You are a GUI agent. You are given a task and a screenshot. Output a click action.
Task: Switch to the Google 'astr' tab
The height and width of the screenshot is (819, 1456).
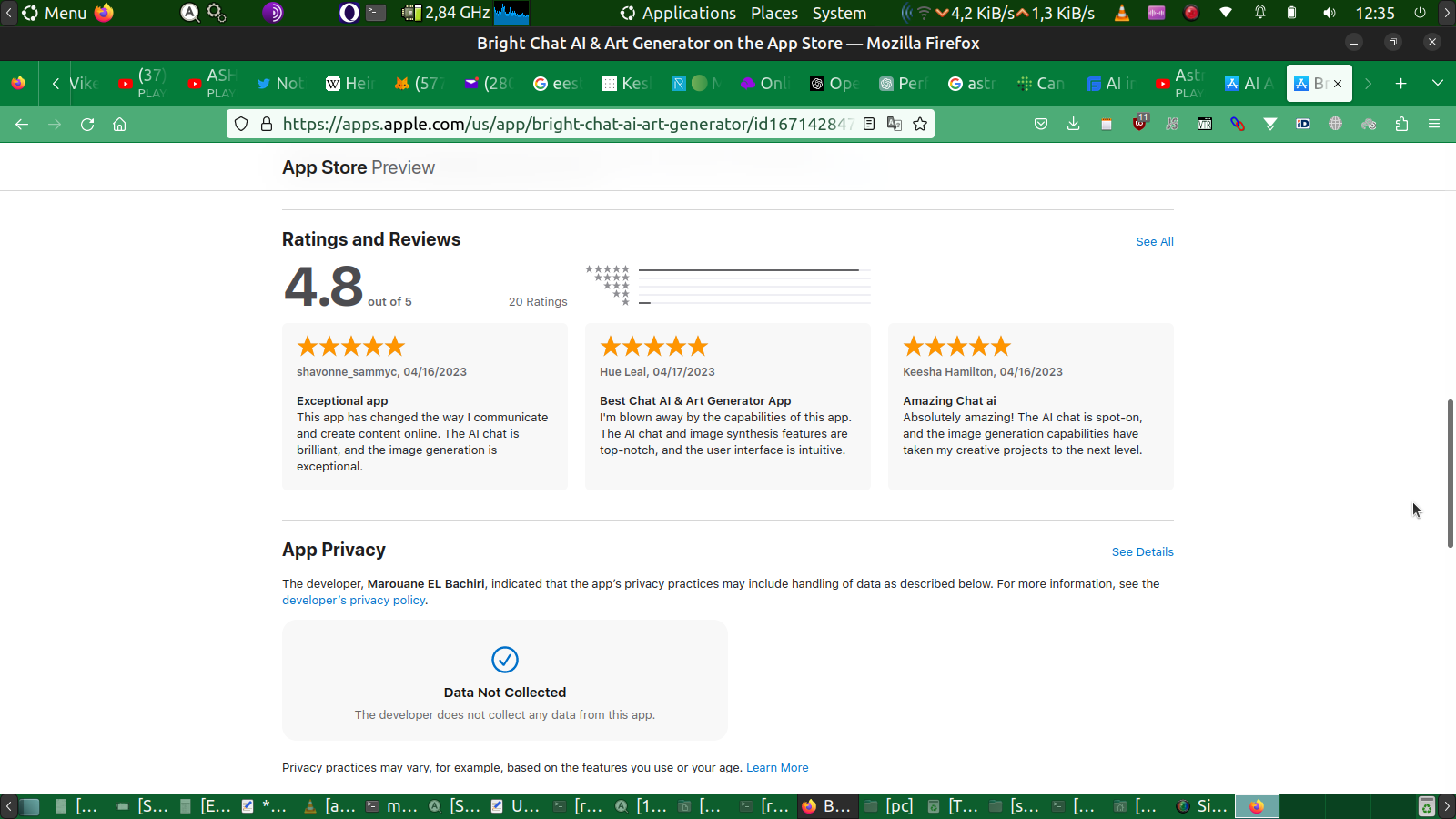pyautogui.click(x=972, y=84)
